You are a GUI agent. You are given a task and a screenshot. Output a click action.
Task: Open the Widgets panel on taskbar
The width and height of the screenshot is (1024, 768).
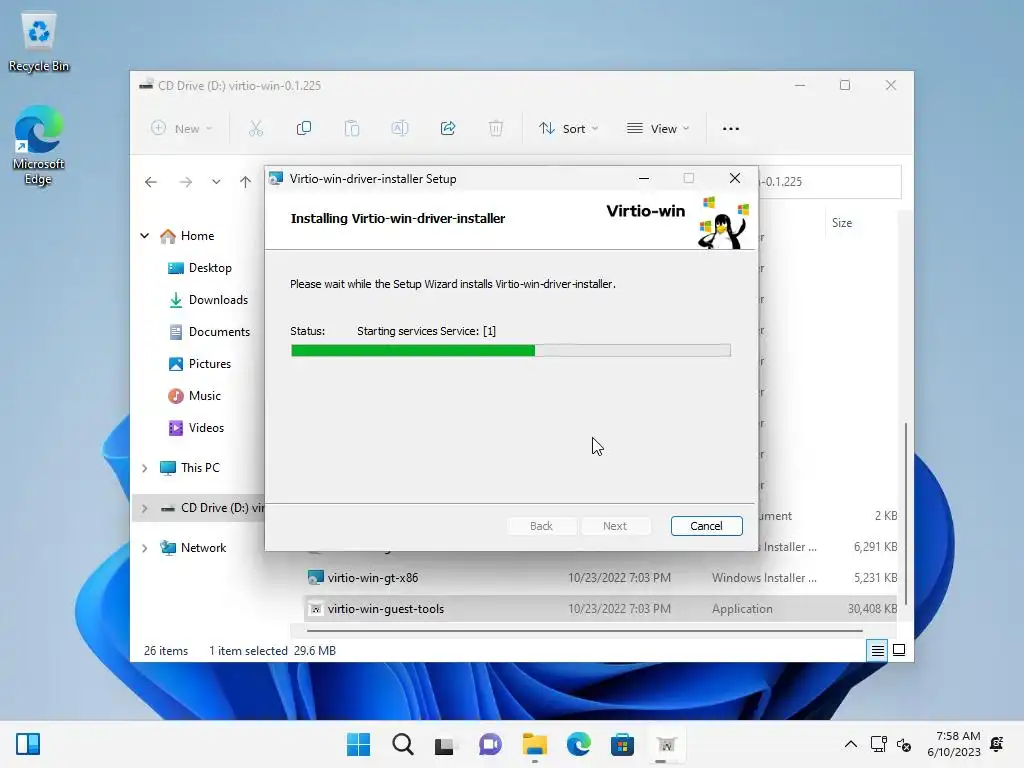point(28,744)
